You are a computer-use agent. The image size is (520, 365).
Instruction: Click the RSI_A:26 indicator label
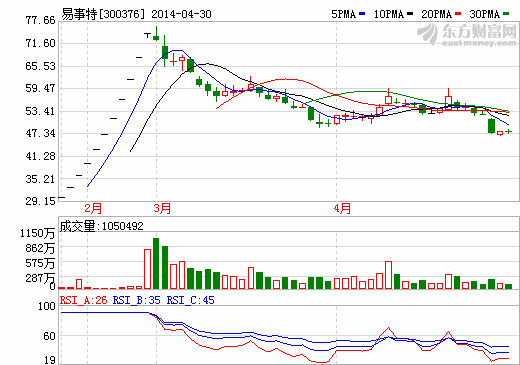point(84,300)
